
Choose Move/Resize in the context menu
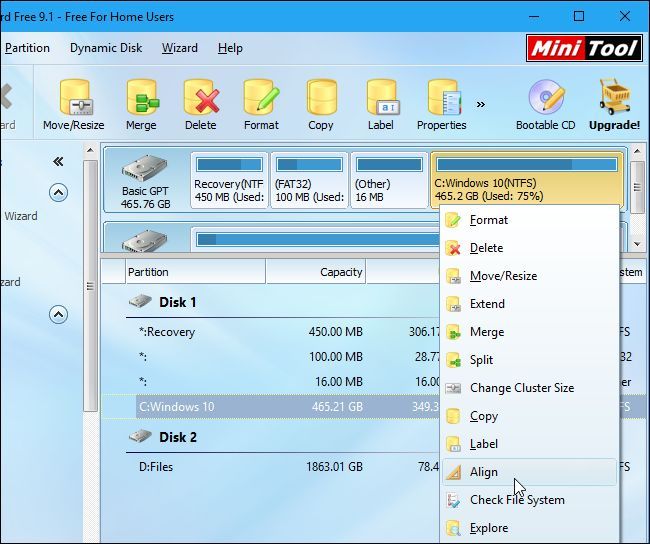click(529, 276)
